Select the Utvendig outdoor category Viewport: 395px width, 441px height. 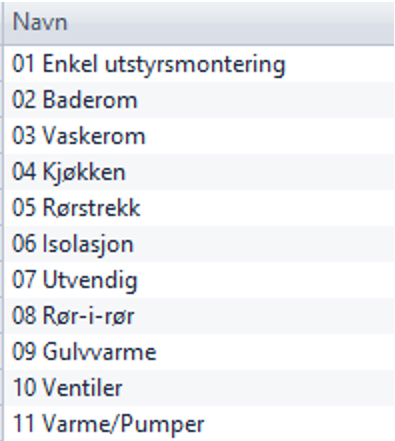[90, 281]
